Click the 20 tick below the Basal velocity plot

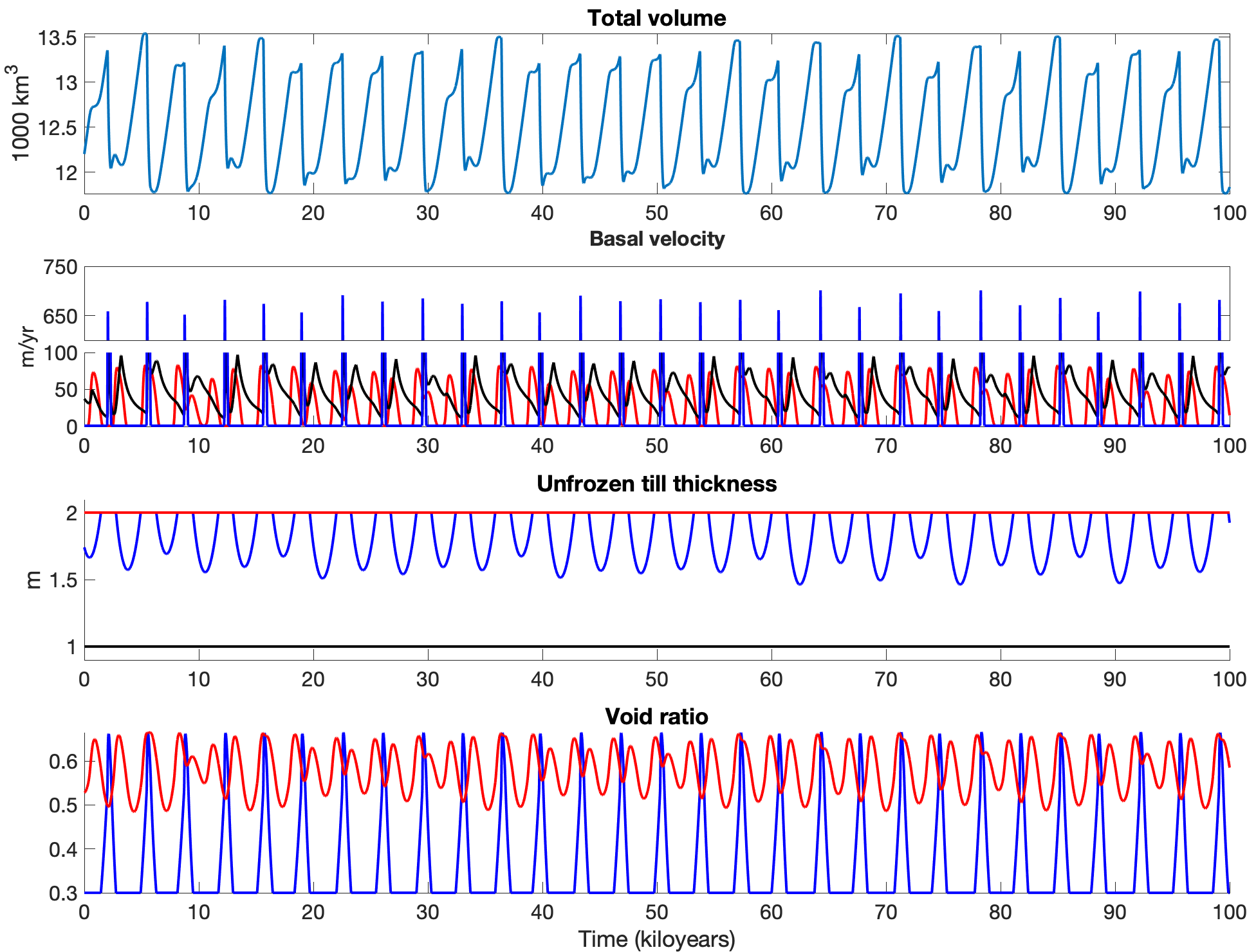313,446
